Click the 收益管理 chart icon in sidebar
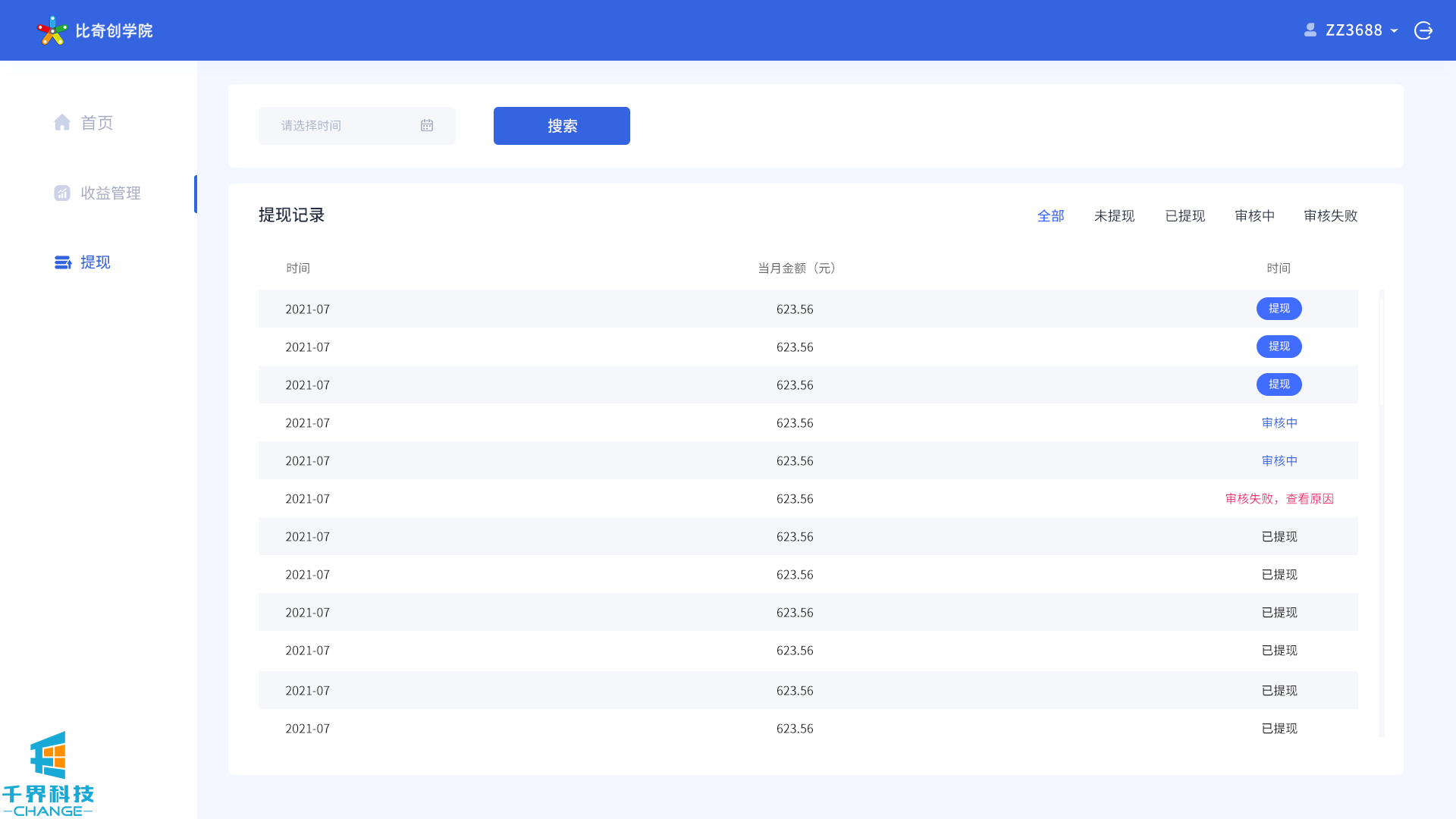The height and width of the screenshot is (819, 1456). (x=62, y=193)
